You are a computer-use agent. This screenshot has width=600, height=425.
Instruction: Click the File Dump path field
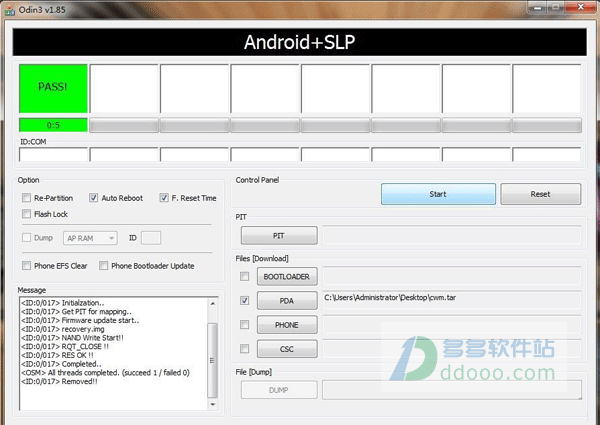point(452,389)
